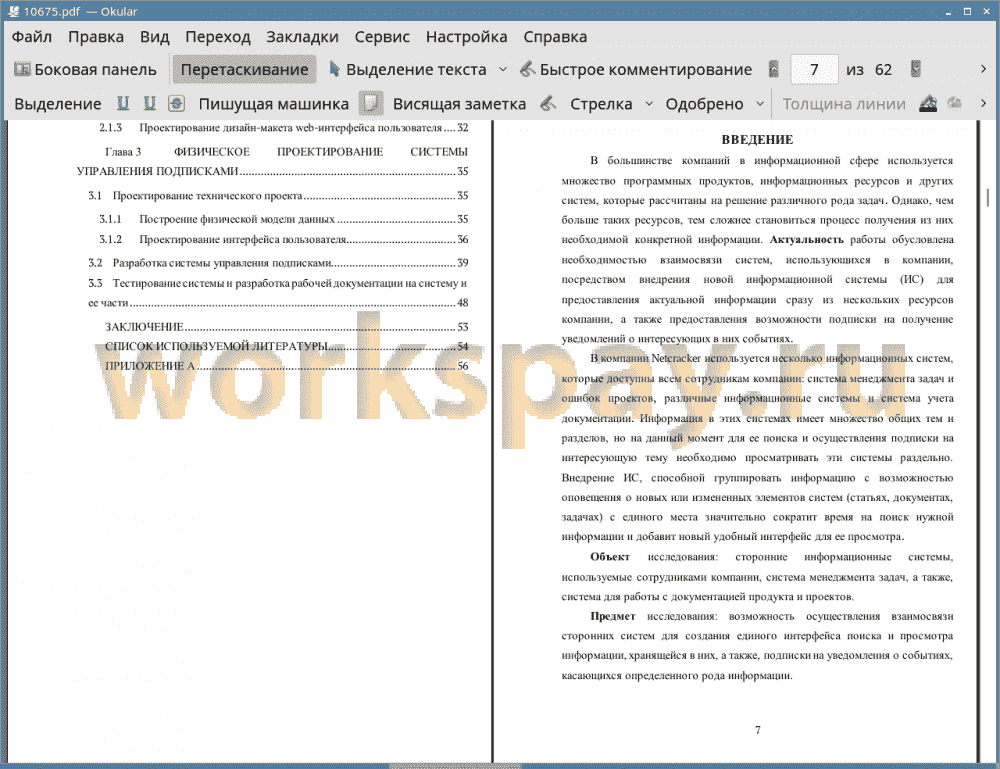Go to the previous page using the up arrow icon

pos(774,69)
